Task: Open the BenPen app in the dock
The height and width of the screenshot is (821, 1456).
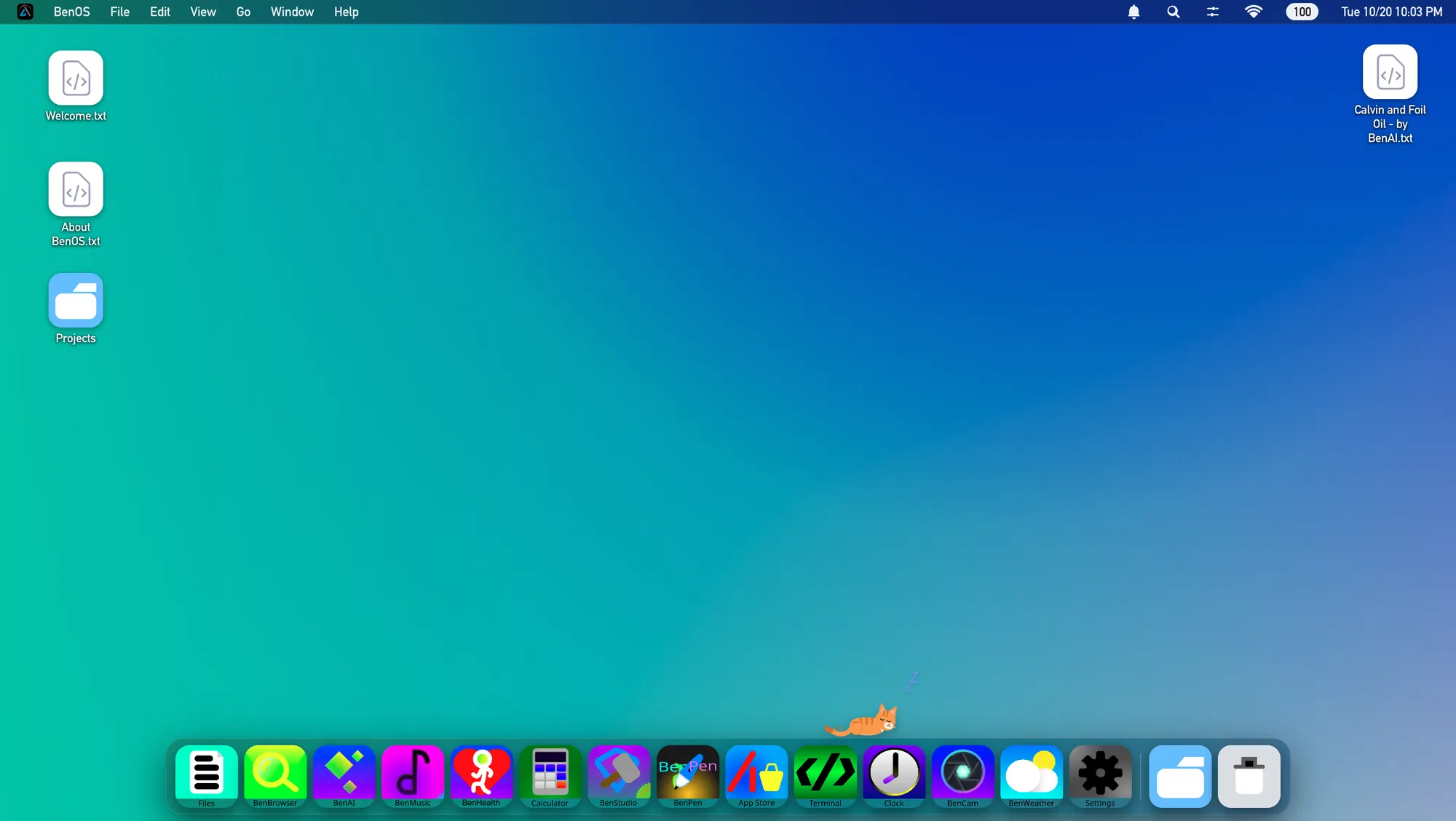Action: coord(687,775)
